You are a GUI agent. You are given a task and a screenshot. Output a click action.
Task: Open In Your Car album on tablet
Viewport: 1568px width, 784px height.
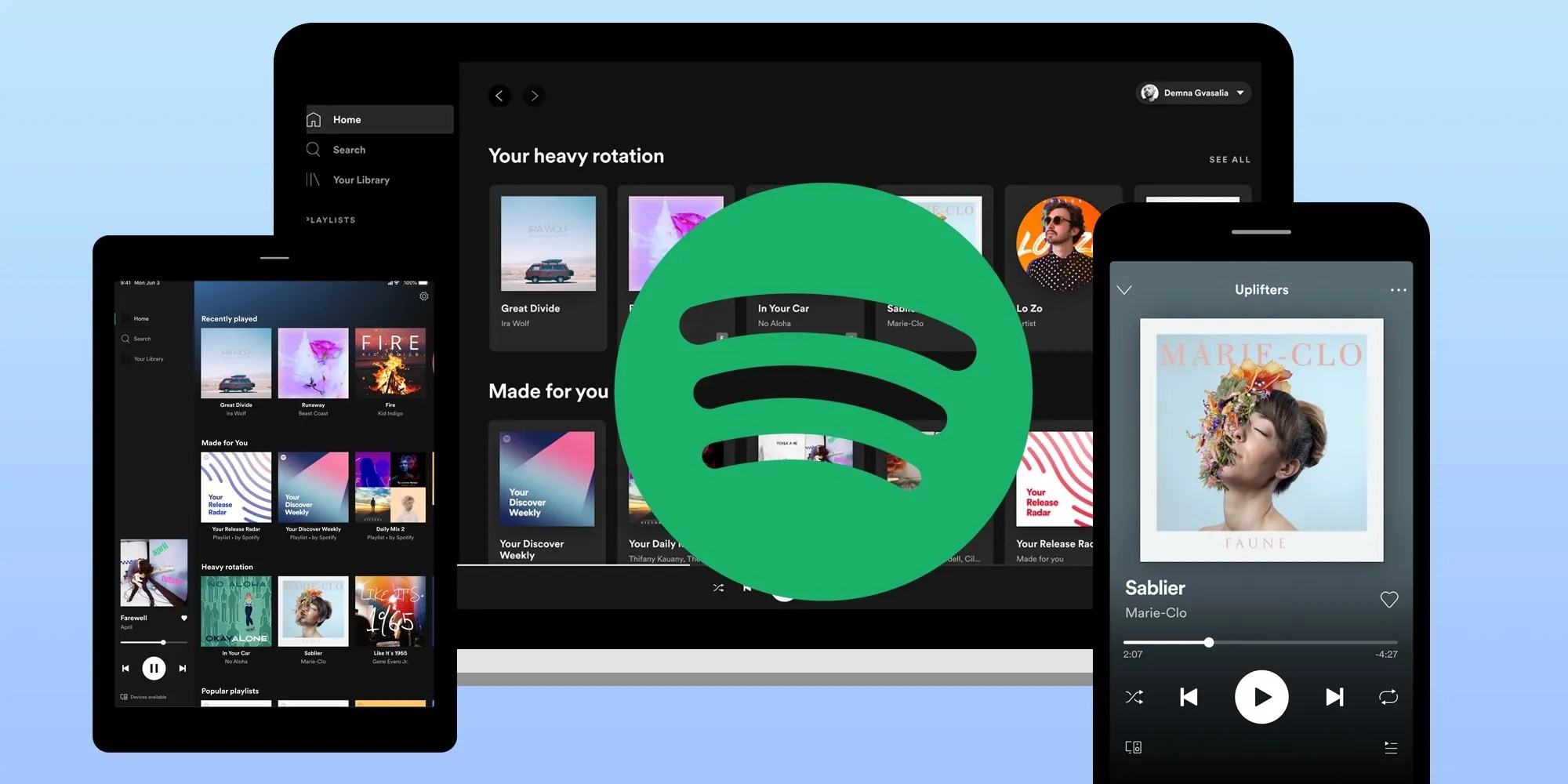pos(236,612)
